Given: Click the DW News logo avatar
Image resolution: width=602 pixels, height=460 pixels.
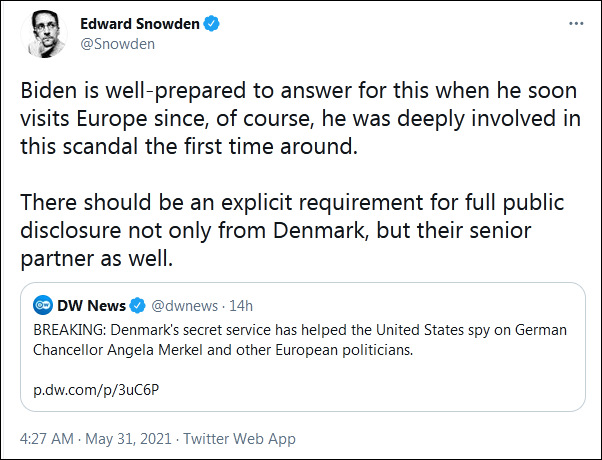Looking at the screenshot, I should 44,304.
